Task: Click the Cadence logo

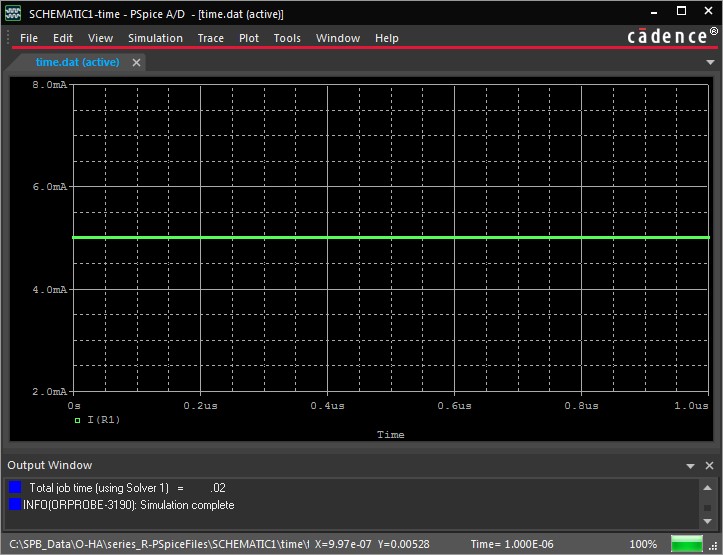Action: pyautogui.click(x=673, y=36)
